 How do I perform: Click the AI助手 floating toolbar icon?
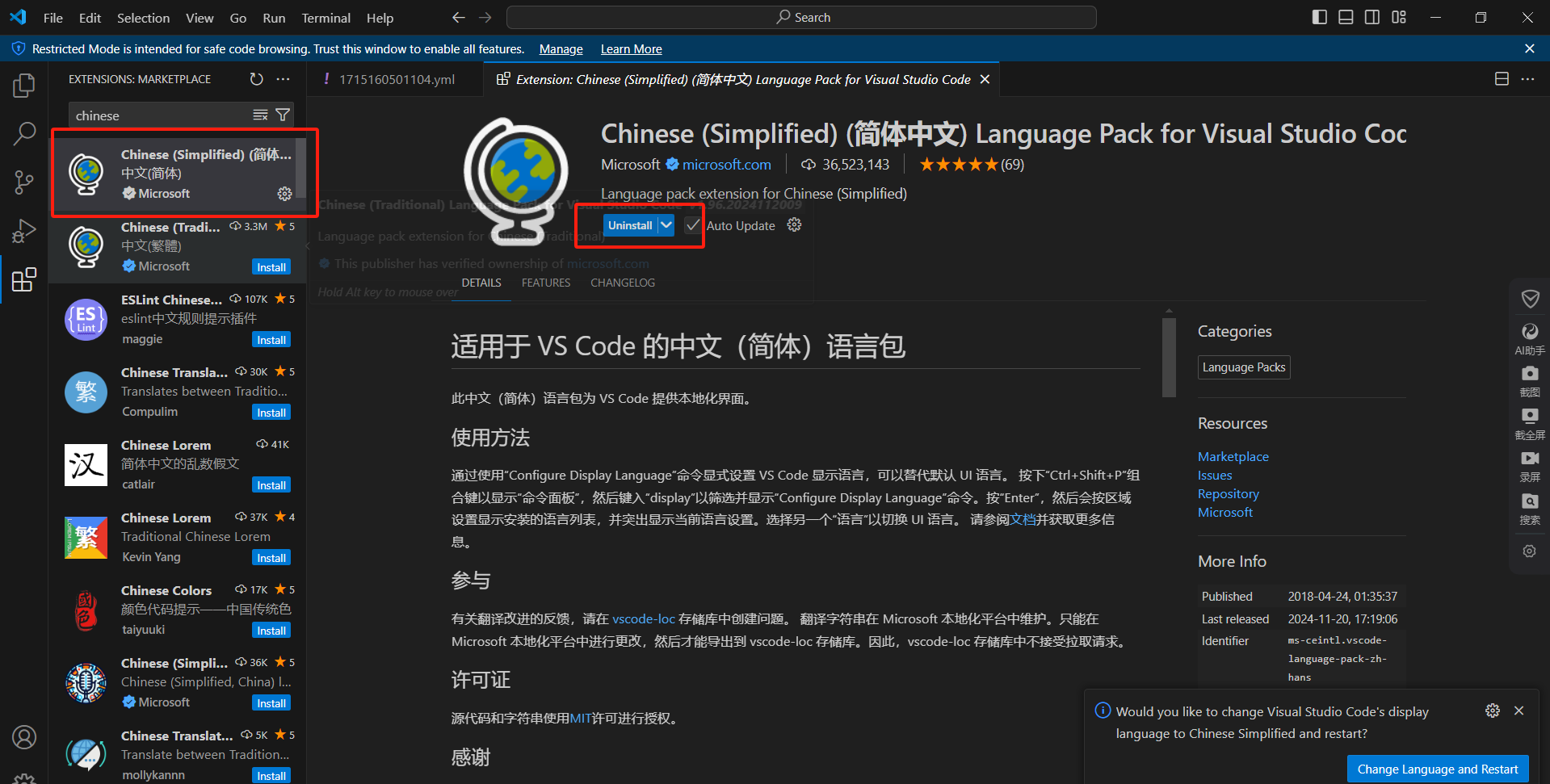(1530, 339)
